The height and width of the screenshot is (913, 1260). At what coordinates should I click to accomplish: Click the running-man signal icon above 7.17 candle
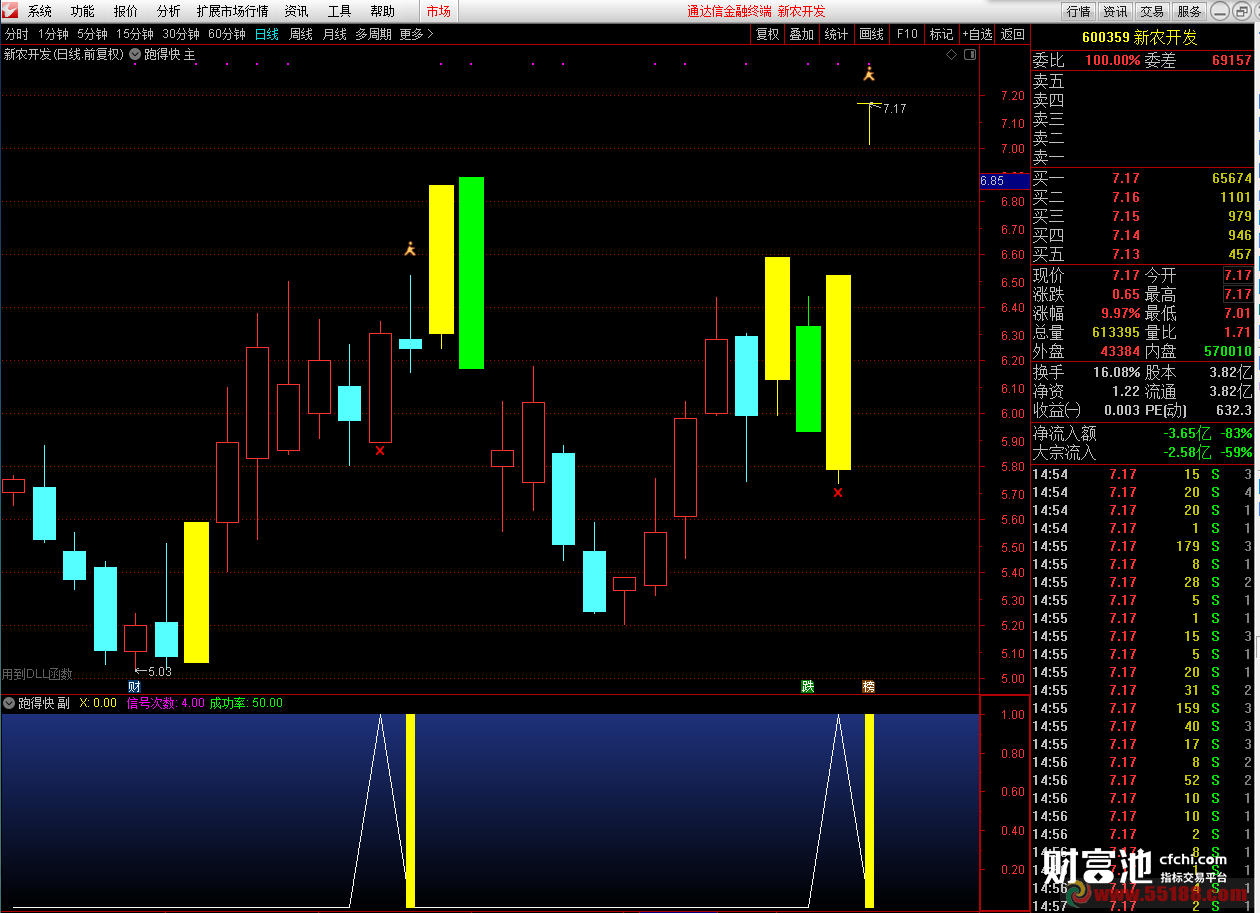[869, 72]
